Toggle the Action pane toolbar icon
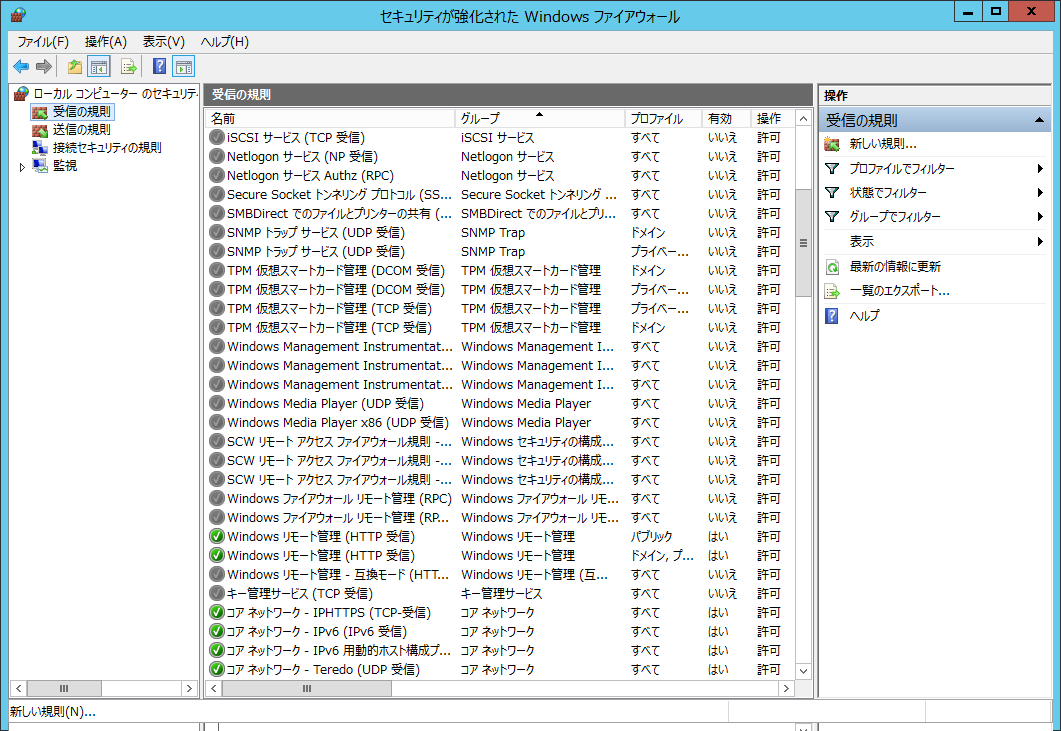Viewport: 1061px width, 731px height. click(183, 67)
